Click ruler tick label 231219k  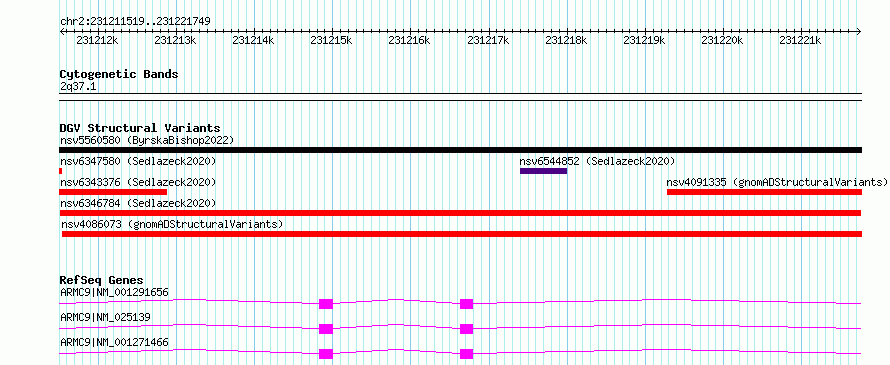pos(644,40)
